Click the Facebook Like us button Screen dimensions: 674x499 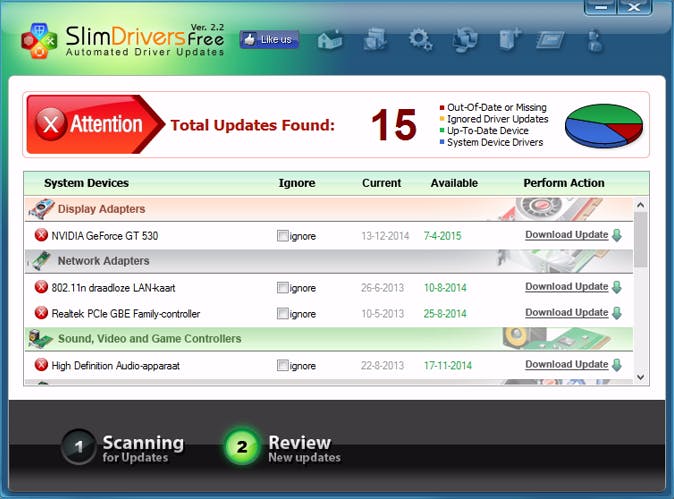(269, 40)
